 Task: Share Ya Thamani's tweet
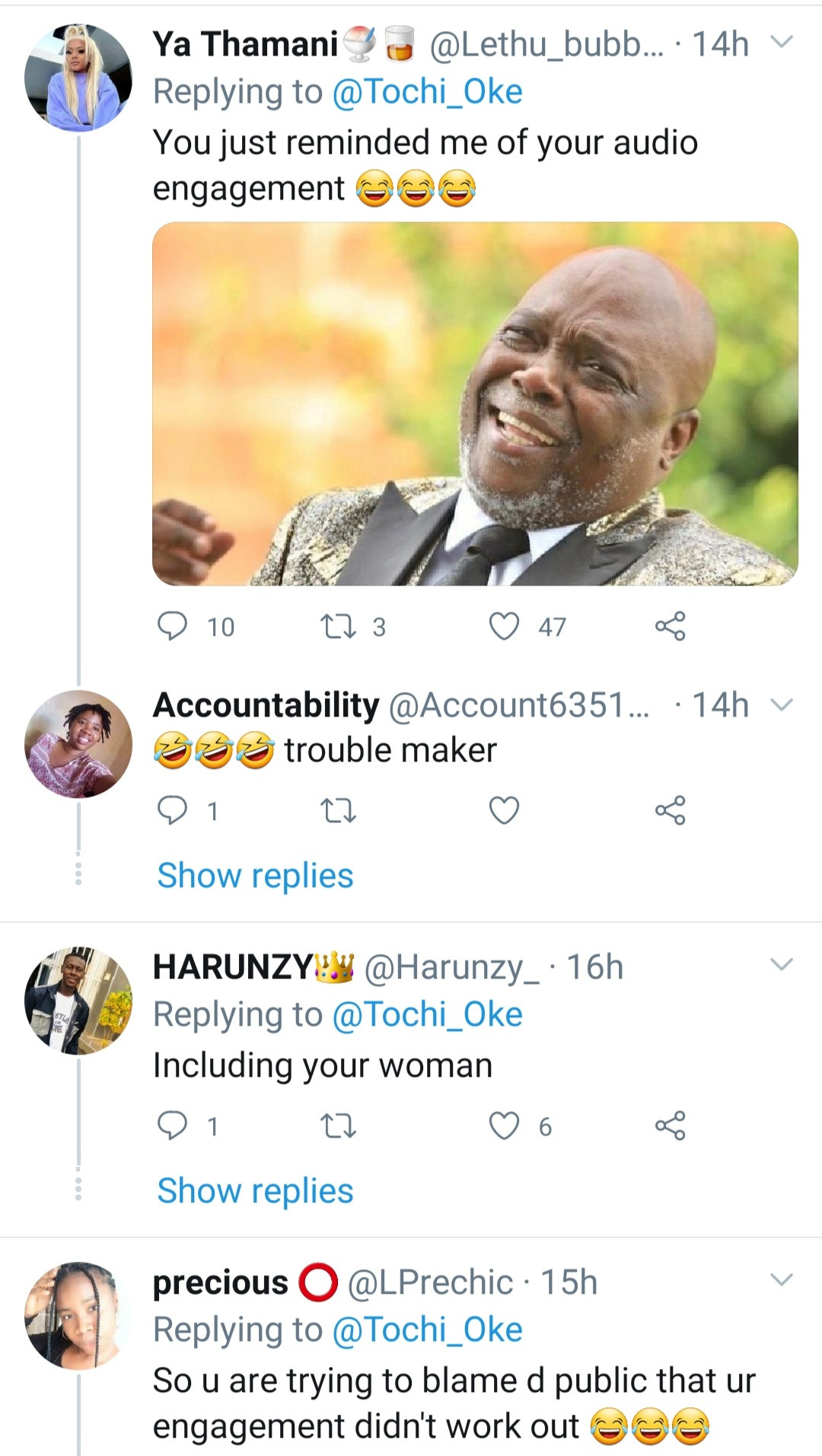(670, 627)
